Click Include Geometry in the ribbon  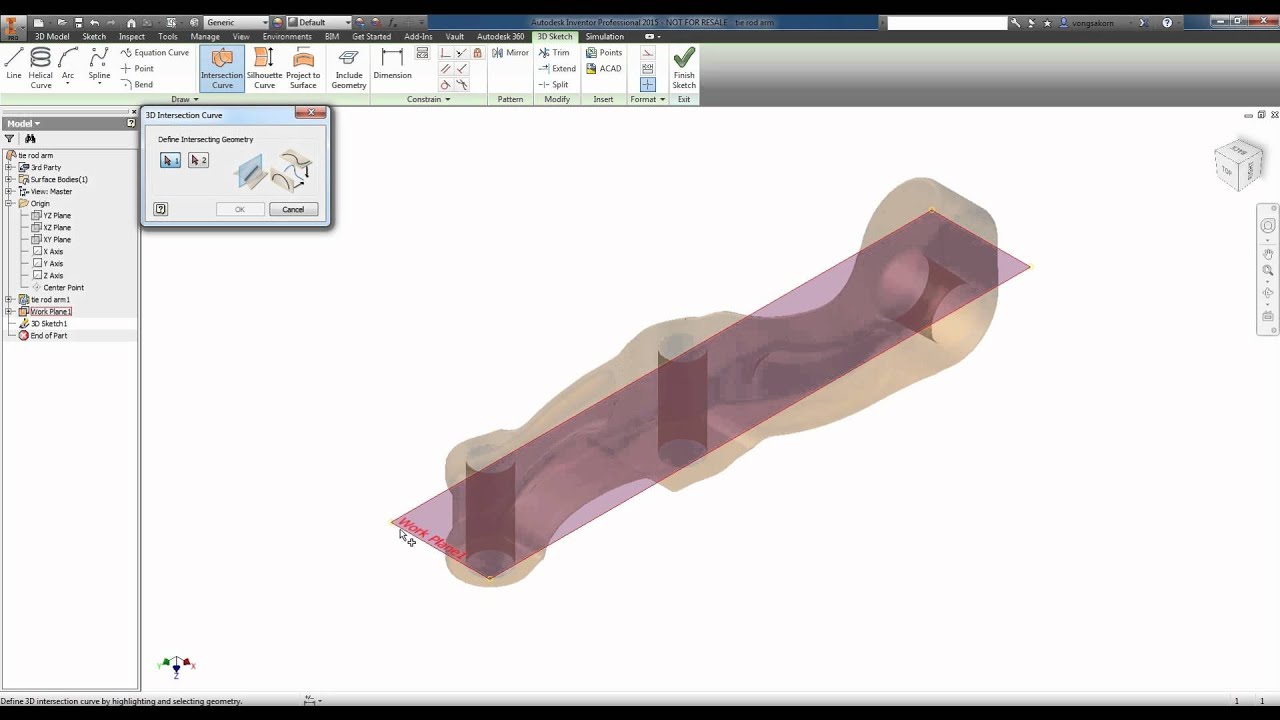(349, 68)
